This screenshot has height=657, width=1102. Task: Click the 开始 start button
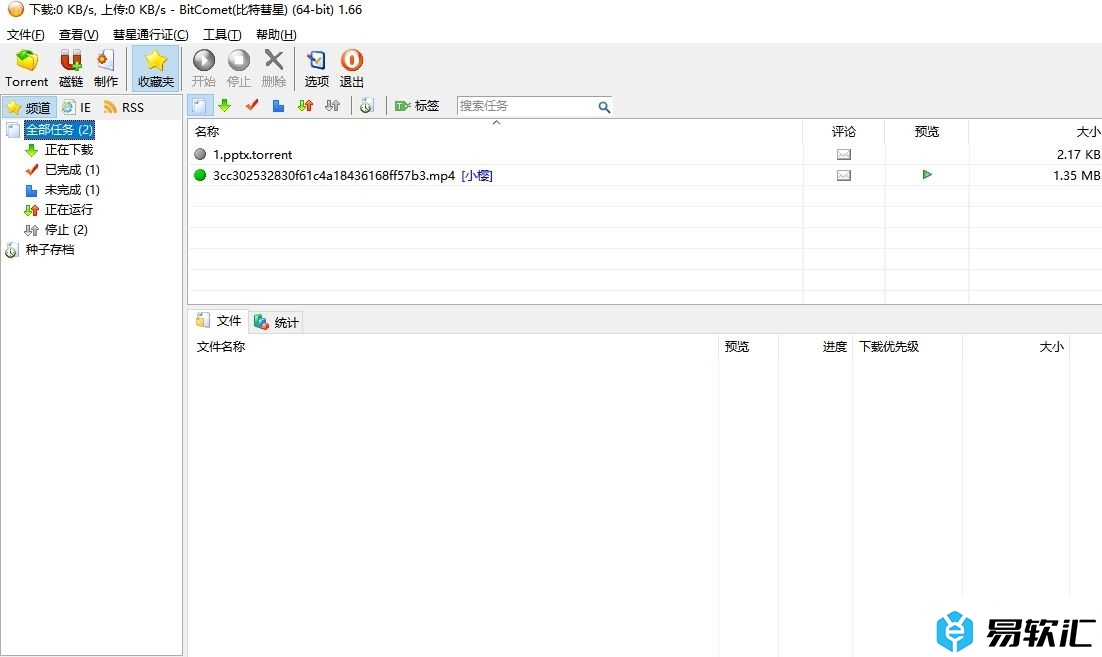204,68
